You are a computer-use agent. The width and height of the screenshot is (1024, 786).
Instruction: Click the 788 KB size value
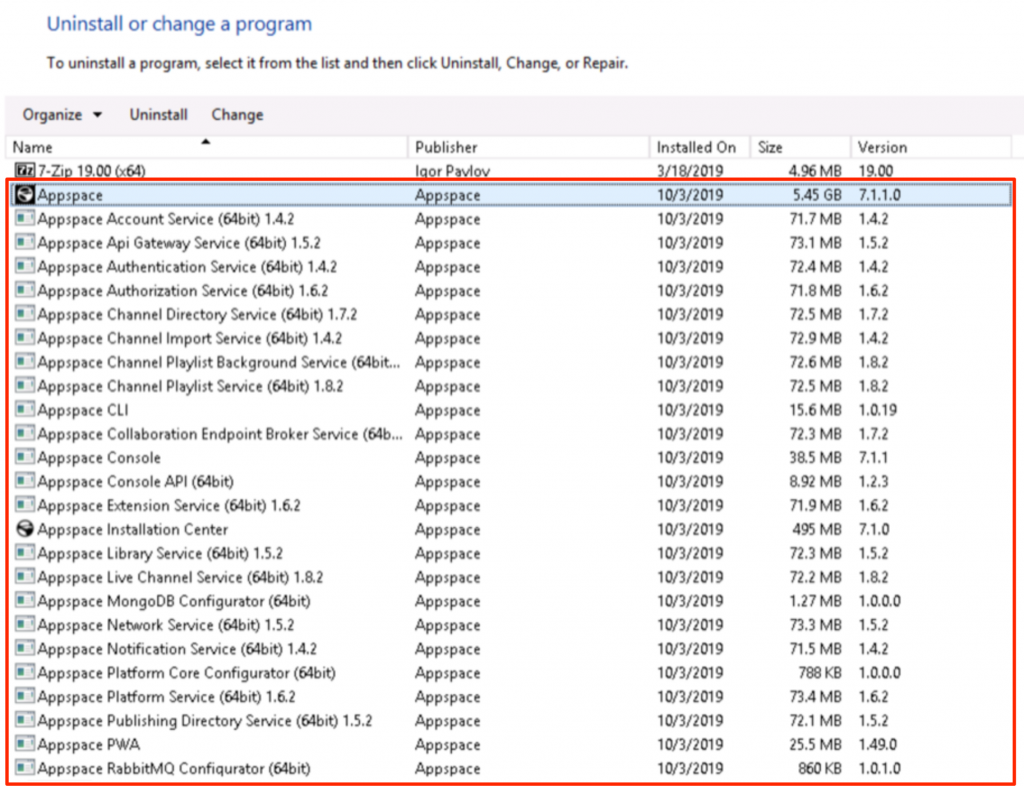click(x=820, y=672)
